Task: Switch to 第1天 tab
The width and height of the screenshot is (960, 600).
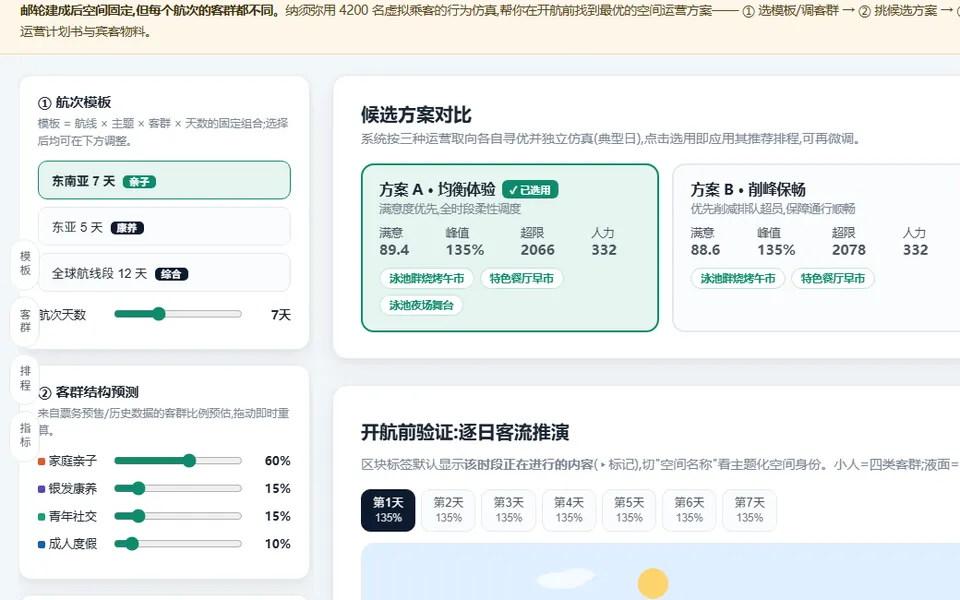Action: [388, 510]
